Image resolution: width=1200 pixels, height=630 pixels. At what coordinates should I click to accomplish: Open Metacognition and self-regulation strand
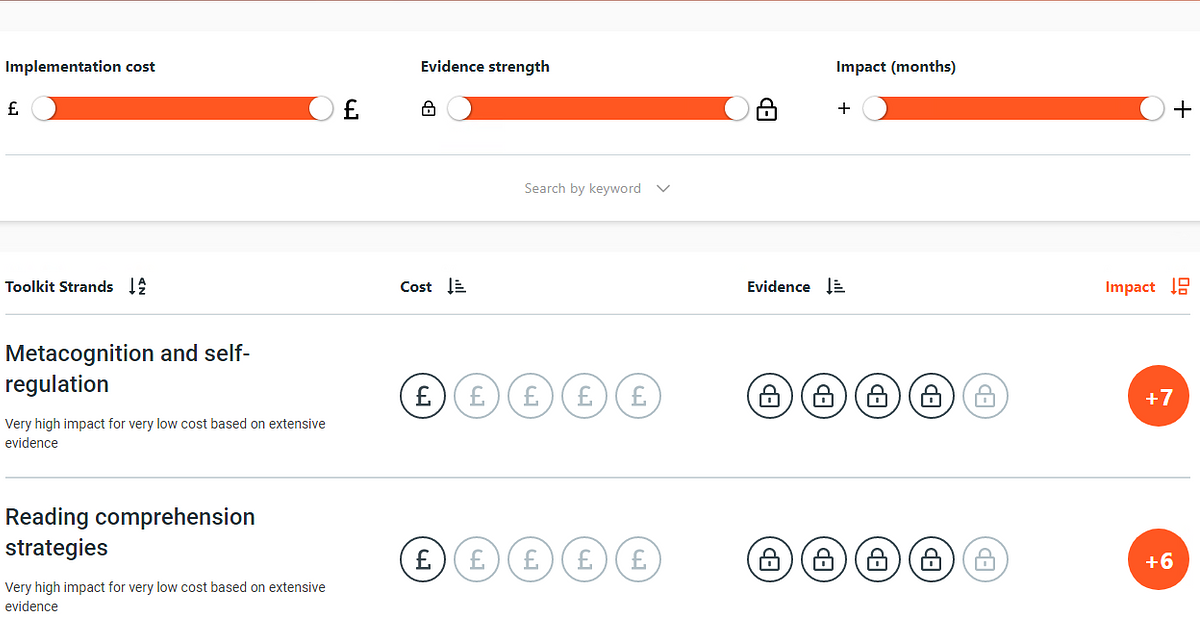point(127,368)
